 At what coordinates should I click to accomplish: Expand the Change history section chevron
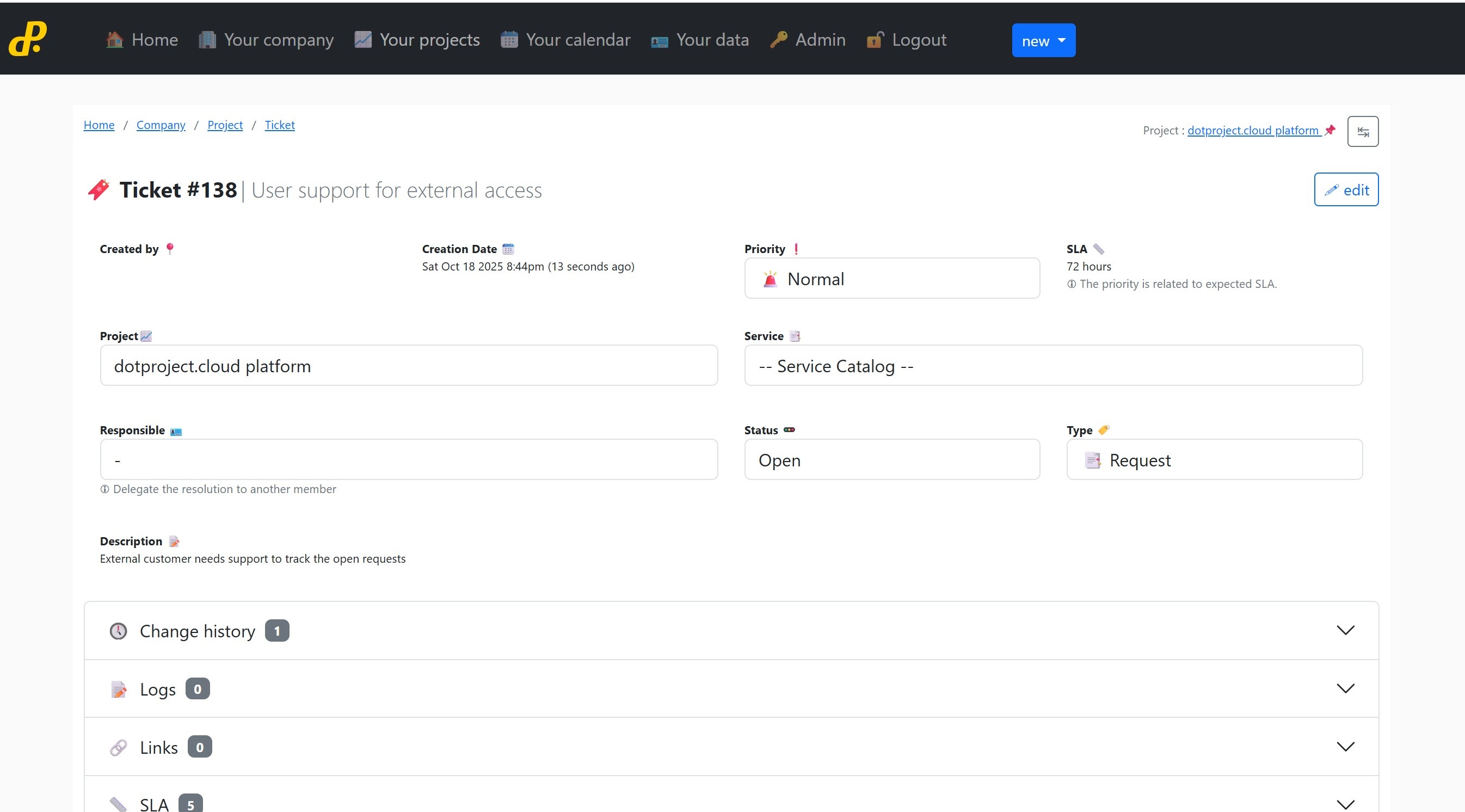click(x=1345, y=631)
